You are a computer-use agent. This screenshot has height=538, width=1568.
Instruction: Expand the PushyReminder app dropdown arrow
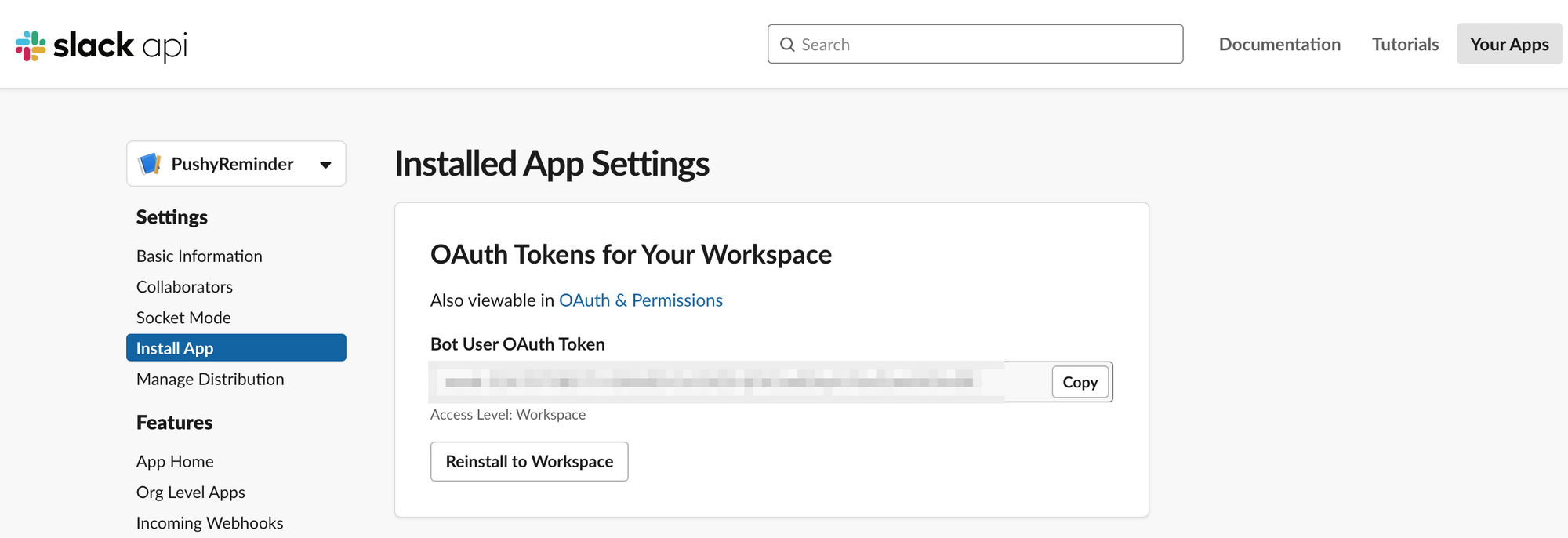click(325, 165)
